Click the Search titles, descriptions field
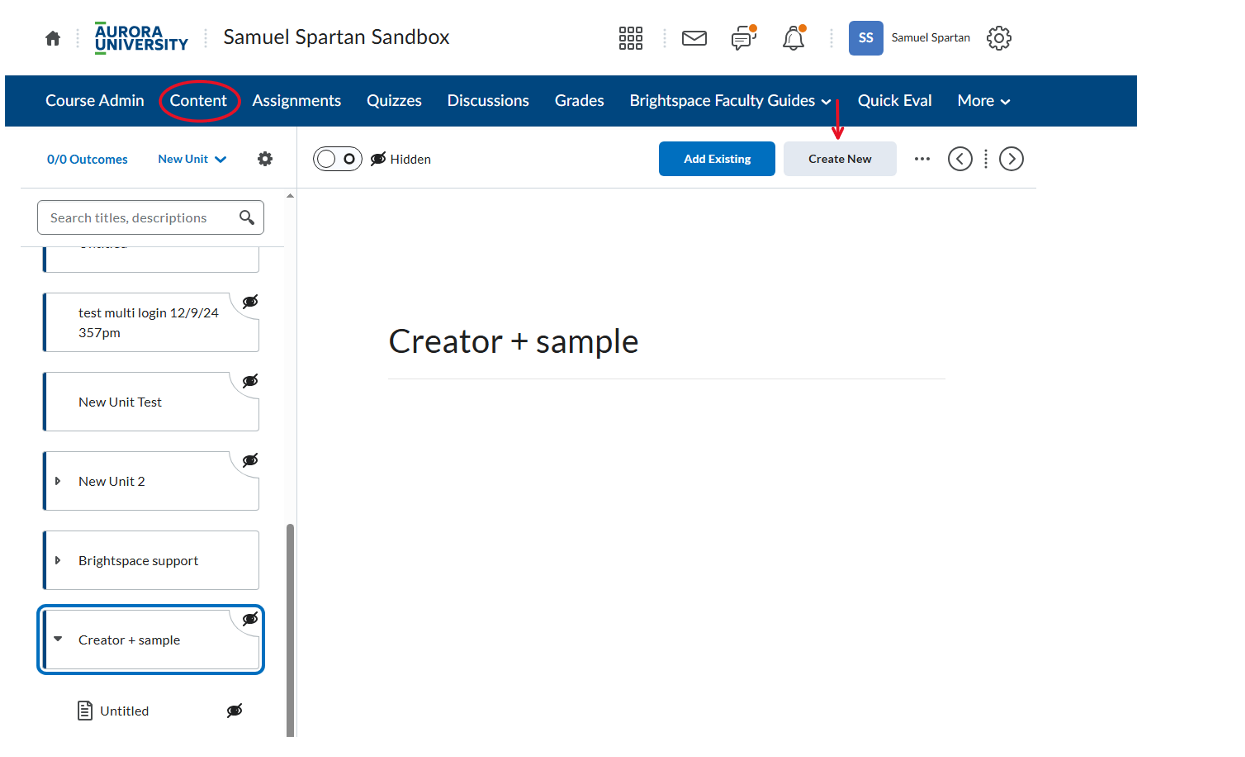This screenshot has height=757, width=1245. [151, 217]
